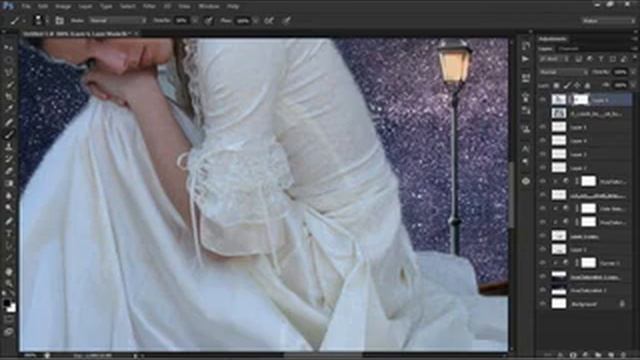The image size is (640, 360).
Task: Select the History Brush tool
Action: coord(9,159)
